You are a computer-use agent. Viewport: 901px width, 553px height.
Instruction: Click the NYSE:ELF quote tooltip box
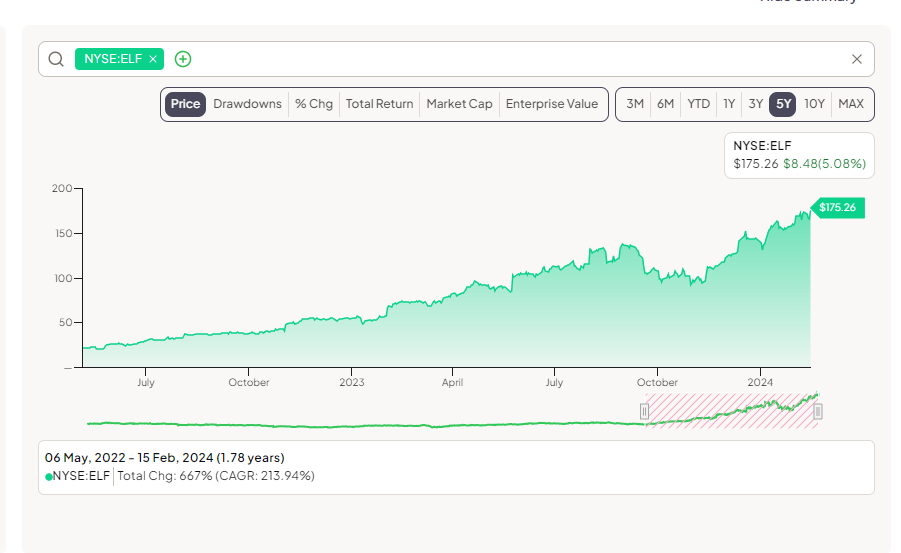799,155
